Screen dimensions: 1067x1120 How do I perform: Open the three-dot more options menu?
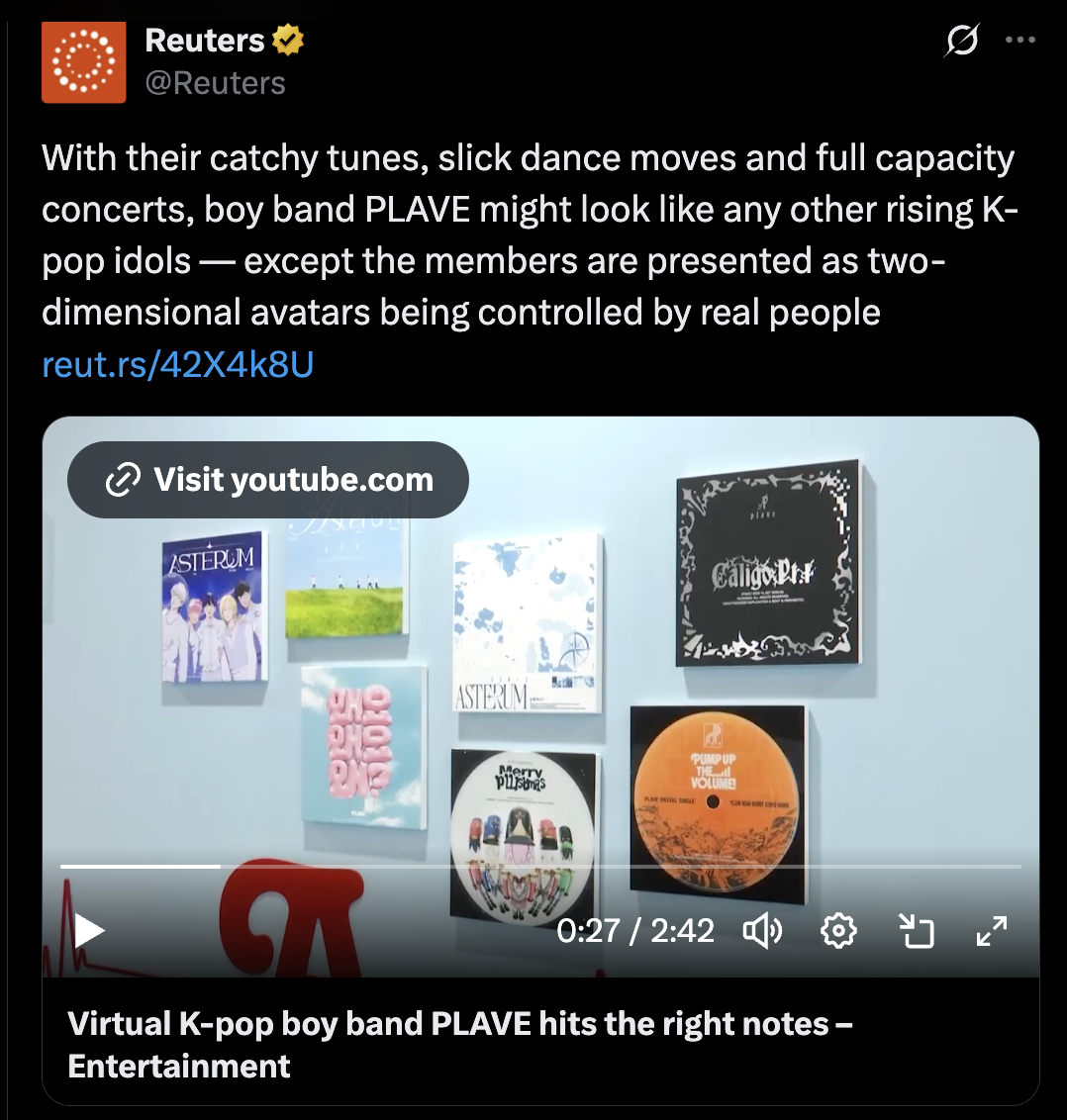1019,40
